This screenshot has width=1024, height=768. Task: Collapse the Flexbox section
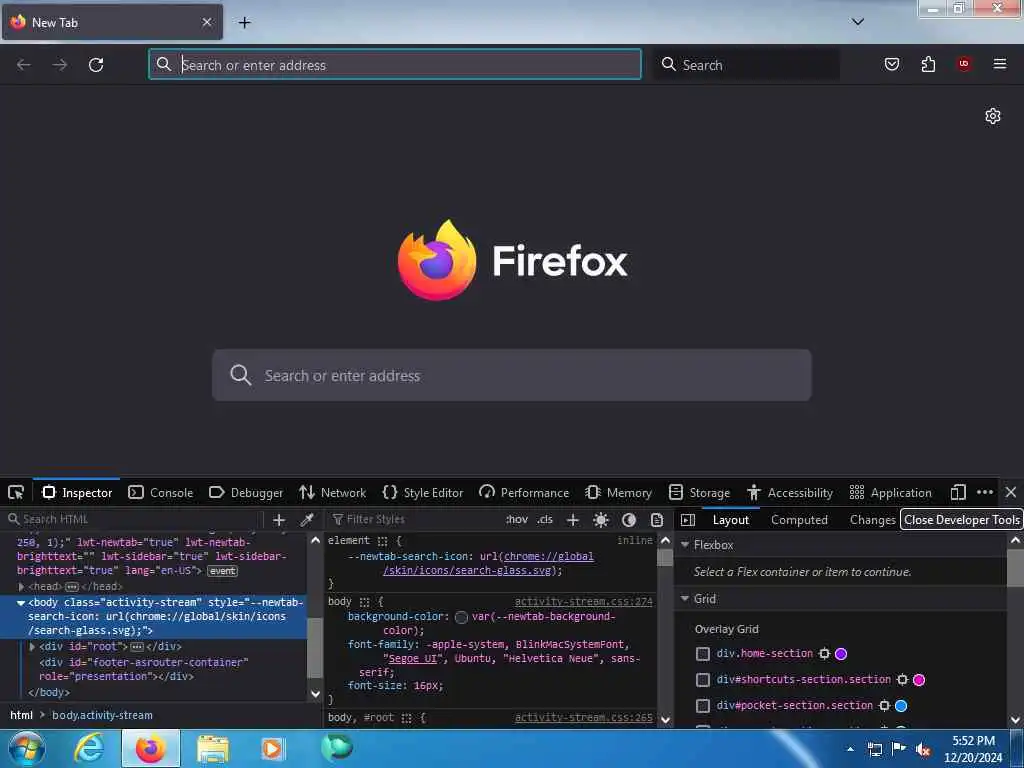coord(685,544)
